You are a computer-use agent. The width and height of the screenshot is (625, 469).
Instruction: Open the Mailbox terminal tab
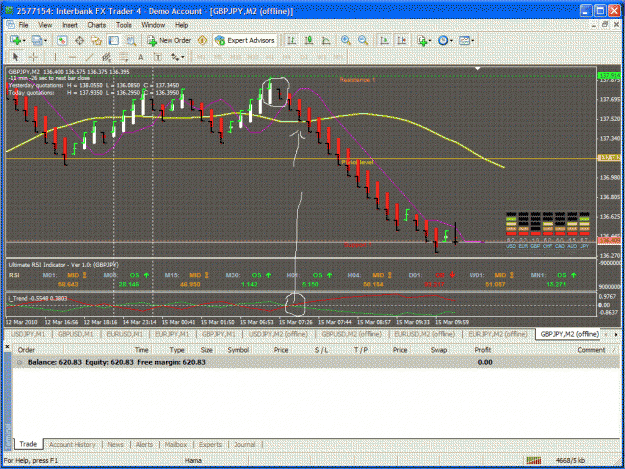(176, 444)
